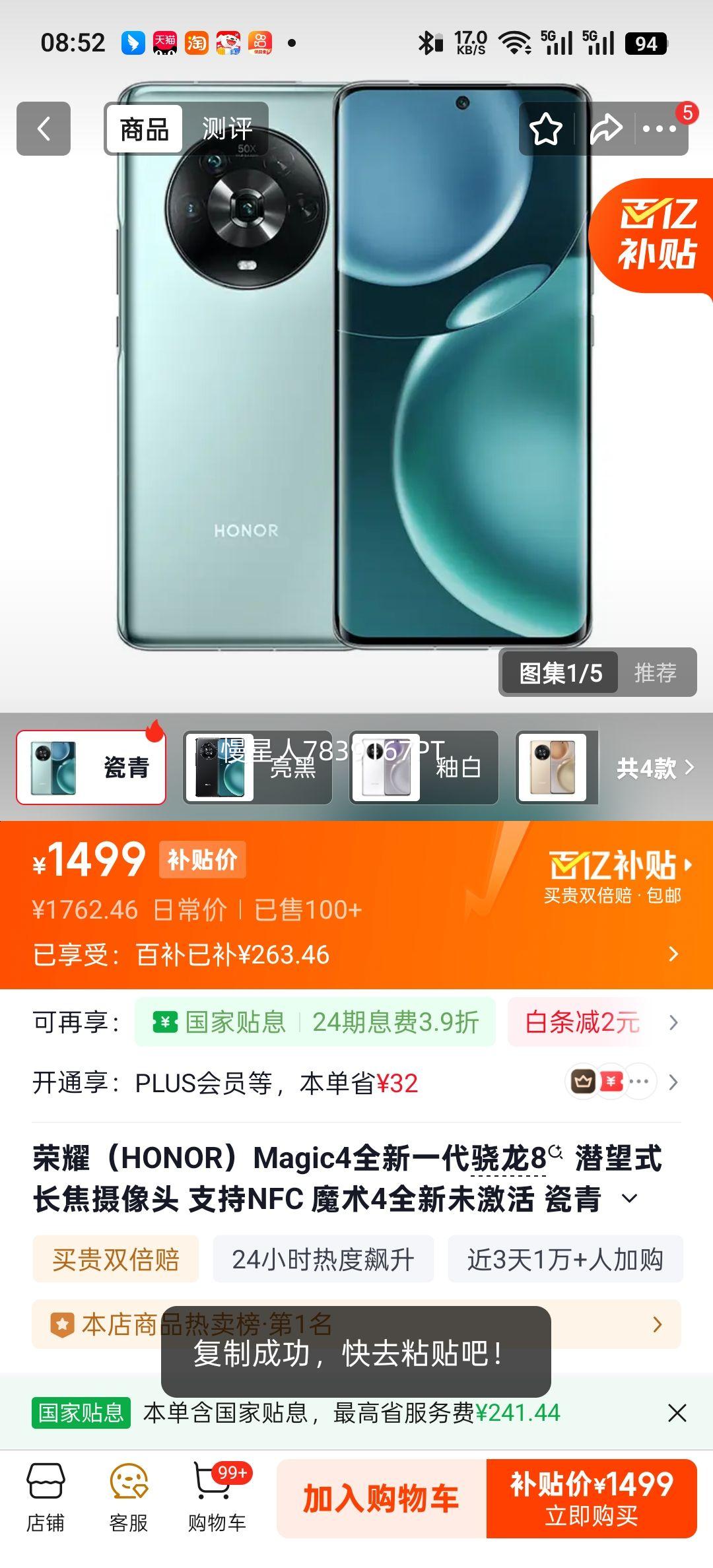
Task: Open the 购物车 shopping cart
Action: point(217,1498)
